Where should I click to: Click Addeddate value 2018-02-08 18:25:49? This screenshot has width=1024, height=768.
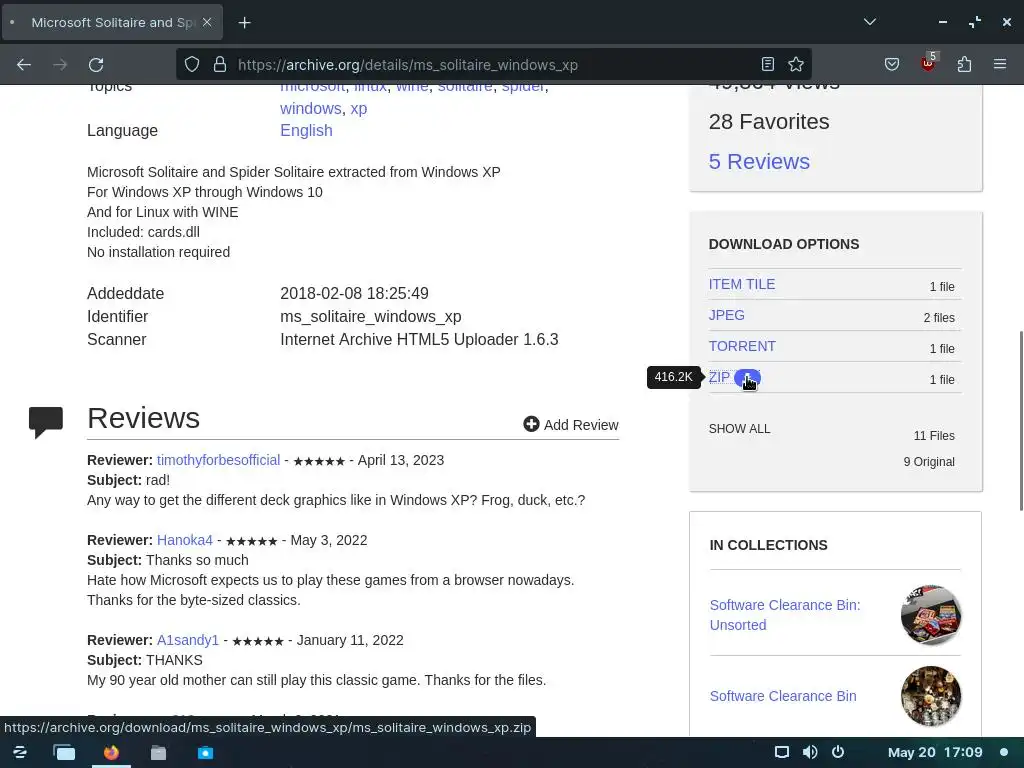(x=355, y=293)
